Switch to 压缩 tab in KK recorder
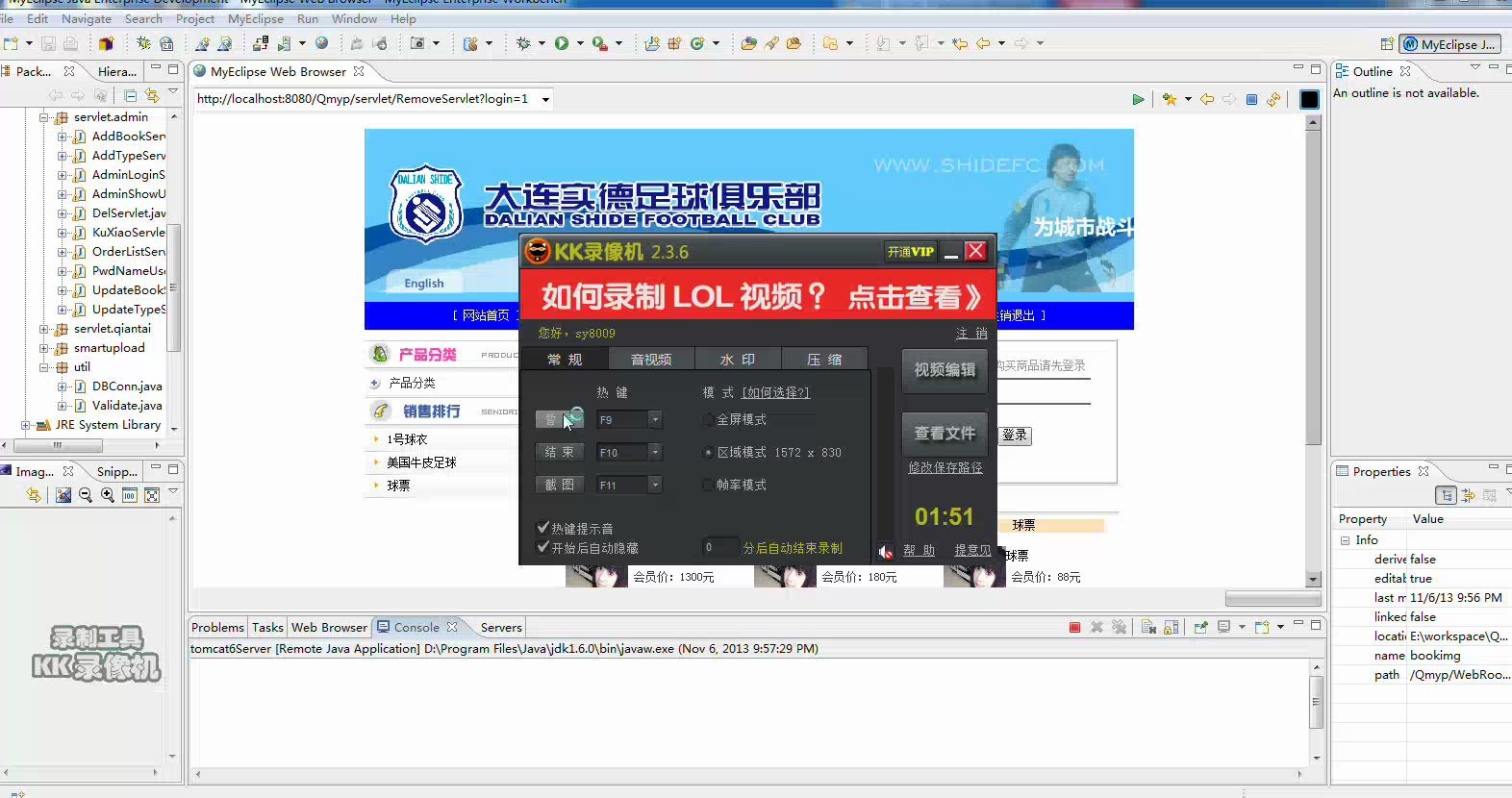 tap(824, 359)
